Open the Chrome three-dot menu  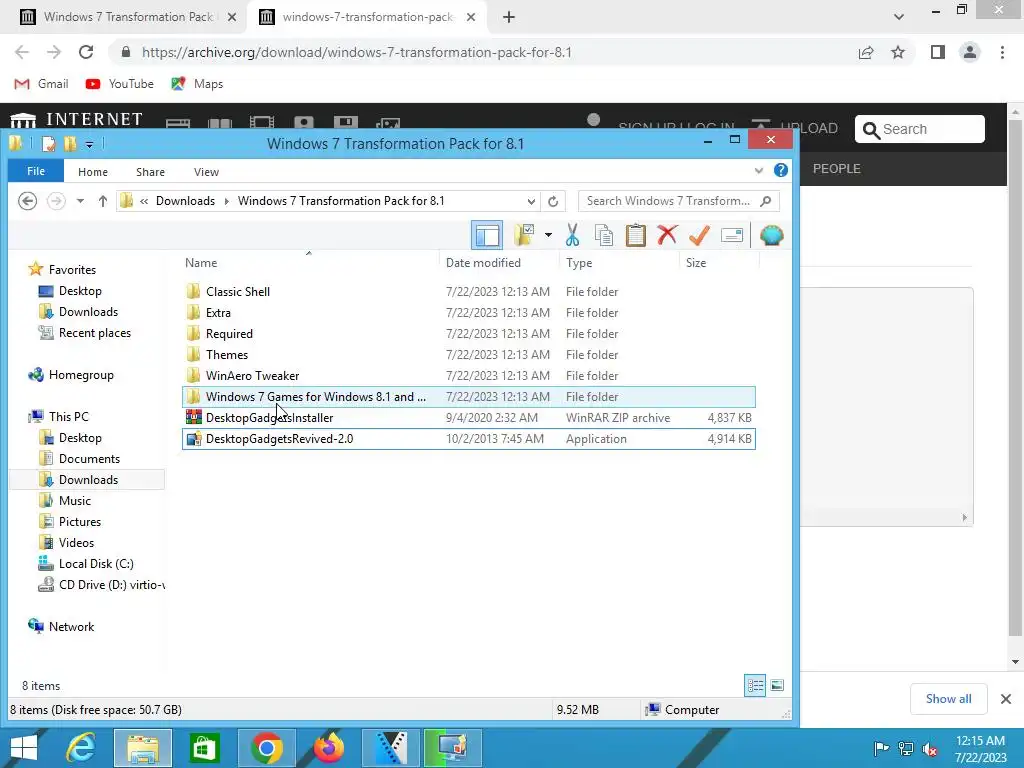(x=1002, y=52)
